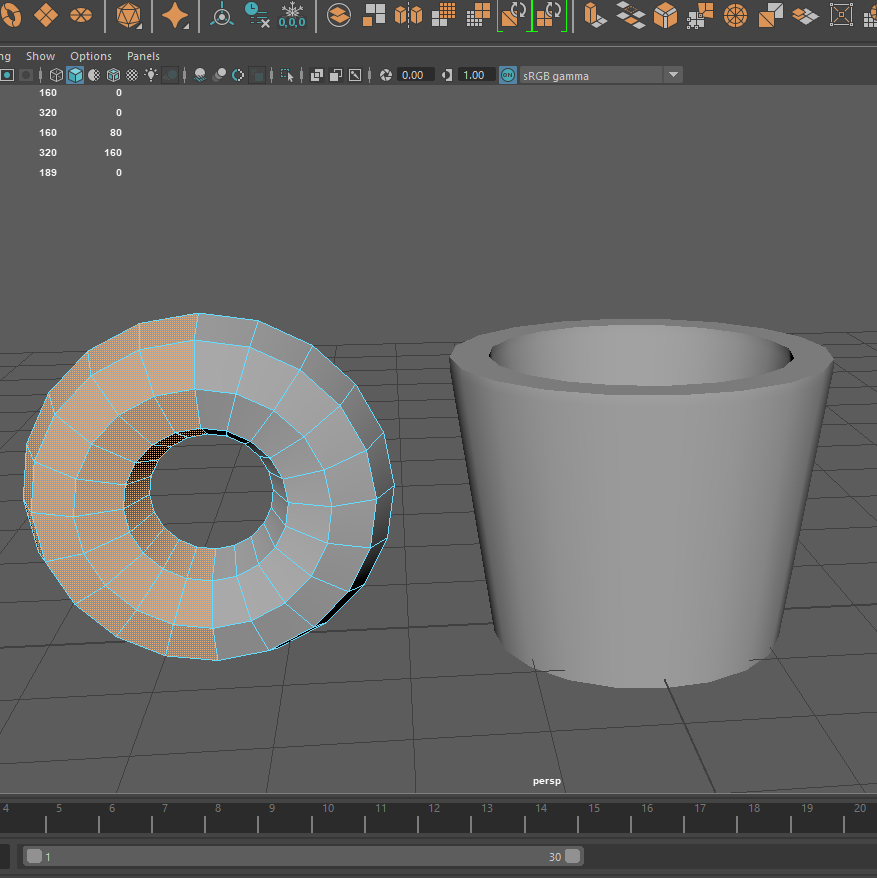
Task: Open the Show menu
Action: click(41, 56)
